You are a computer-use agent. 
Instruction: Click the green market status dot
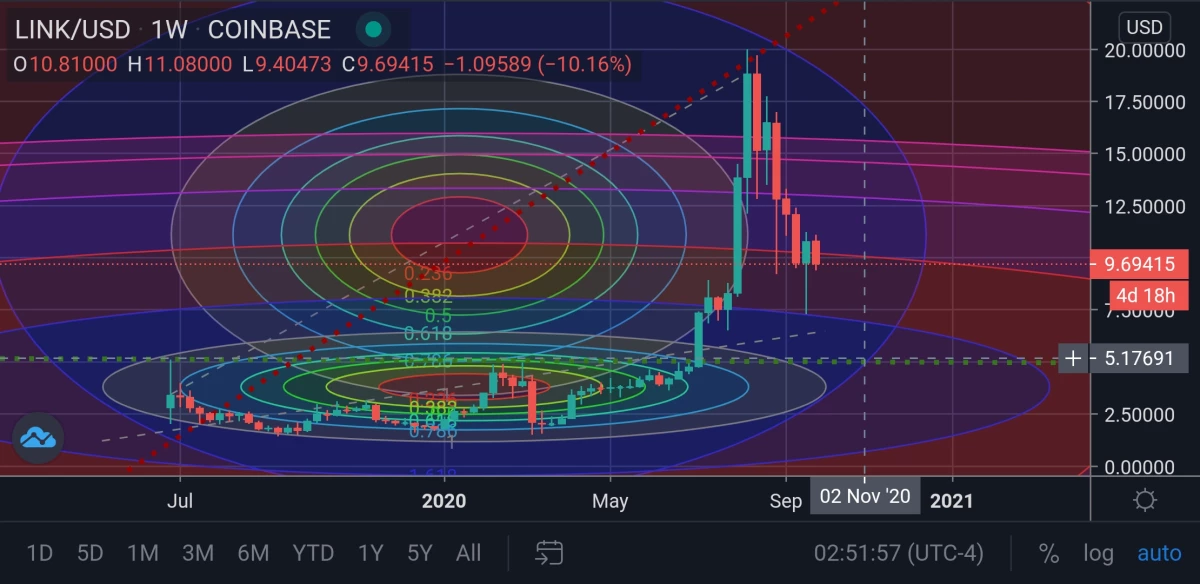pos(373,29)
